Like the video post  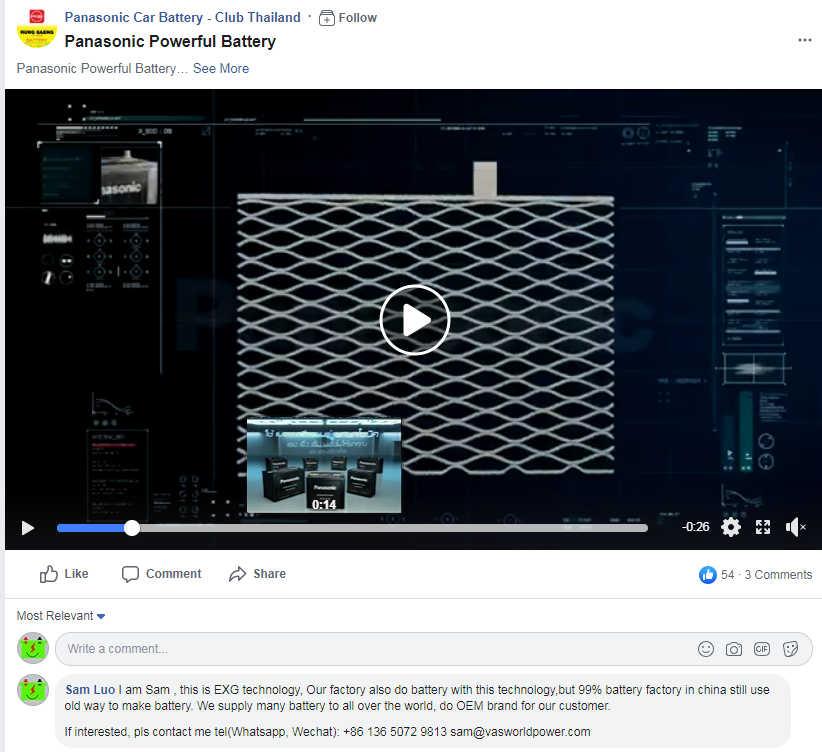(x=64, y=574)
